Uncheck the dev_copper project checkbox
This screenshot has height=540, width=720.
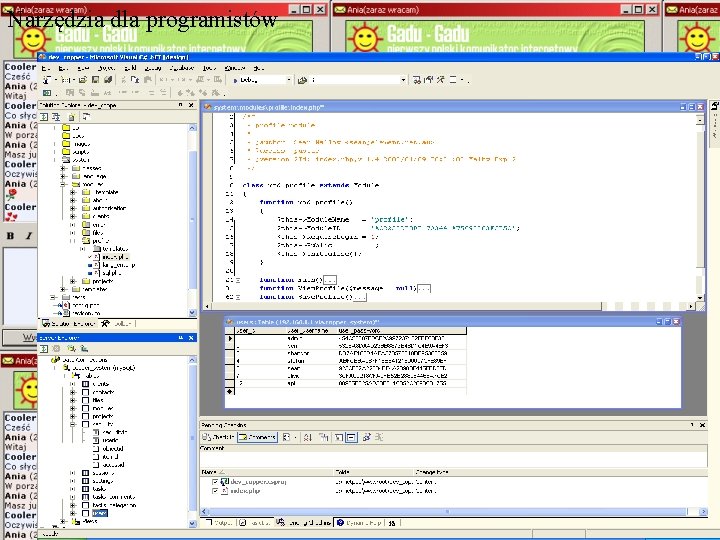pos(215,482)
